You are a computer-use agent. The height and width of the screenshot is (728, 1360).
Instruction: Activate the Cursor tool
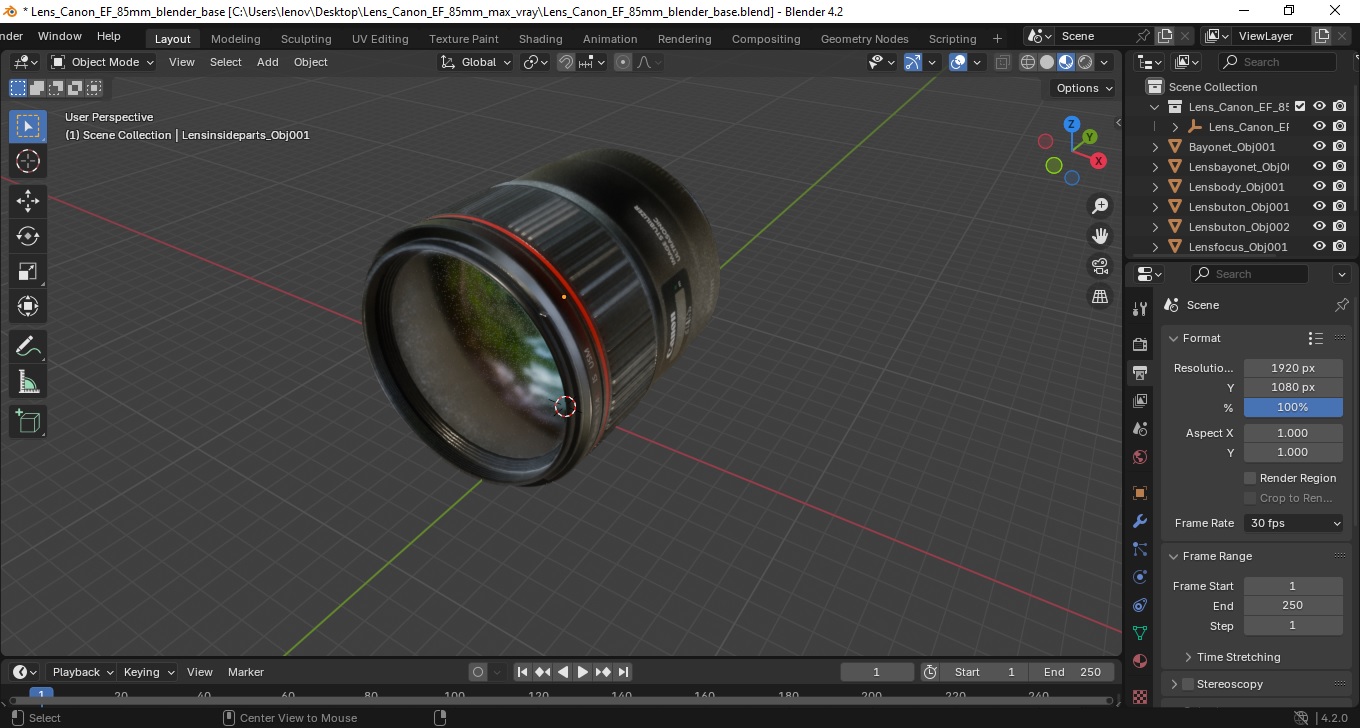[x=28, y=161]
